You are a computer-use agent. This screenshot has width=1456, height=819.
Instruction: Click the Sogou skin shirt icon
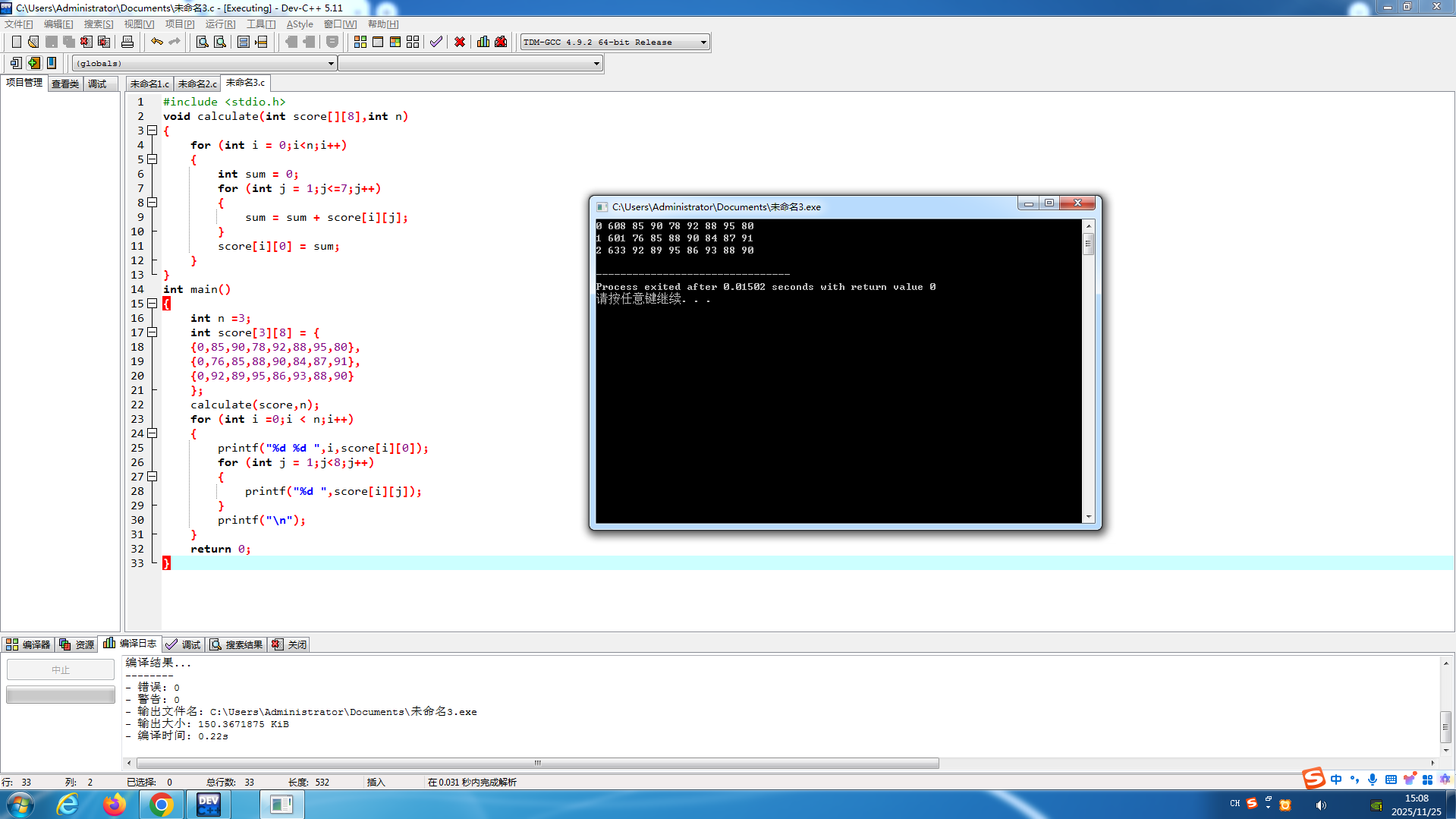coord(1409,780)
